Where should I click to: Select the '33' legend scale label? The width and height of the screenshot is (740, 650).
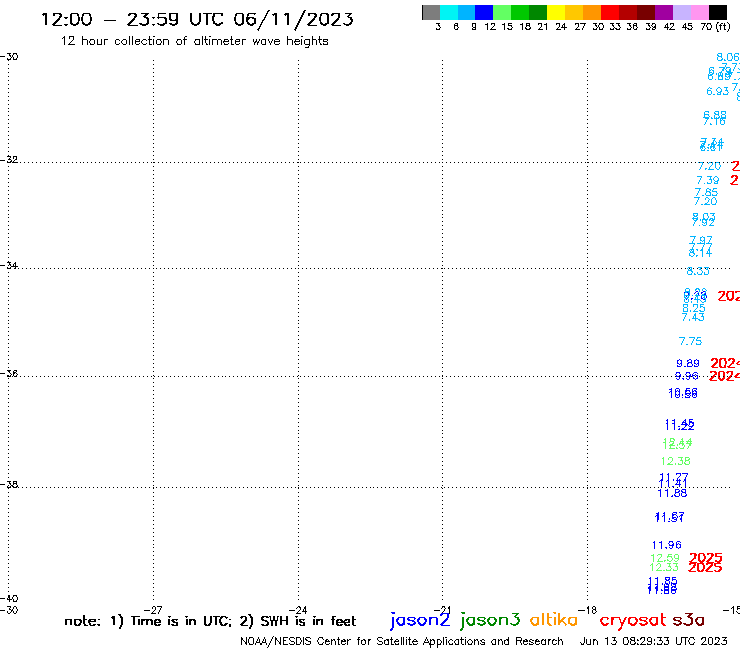615,27
